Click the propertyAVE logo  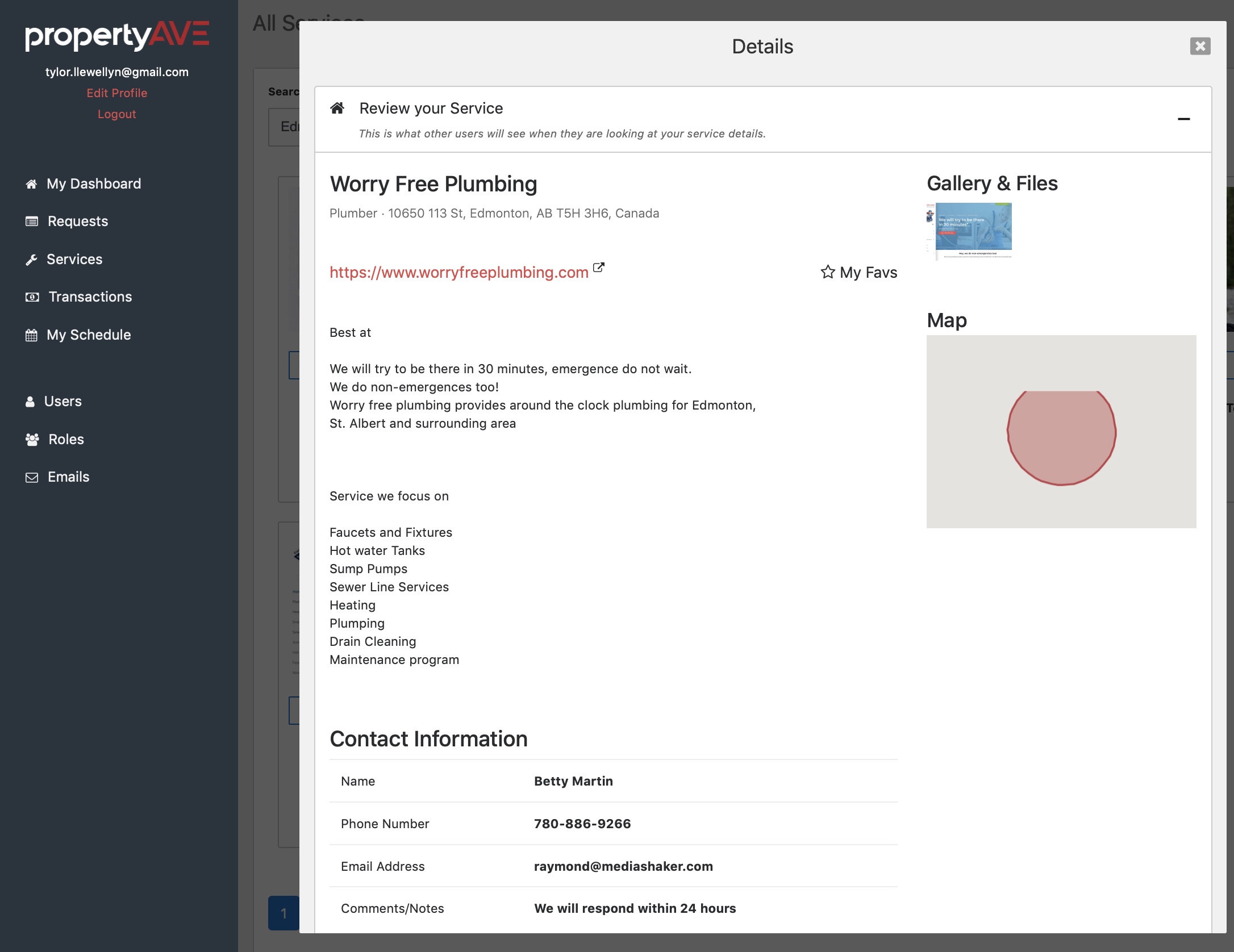117,36
